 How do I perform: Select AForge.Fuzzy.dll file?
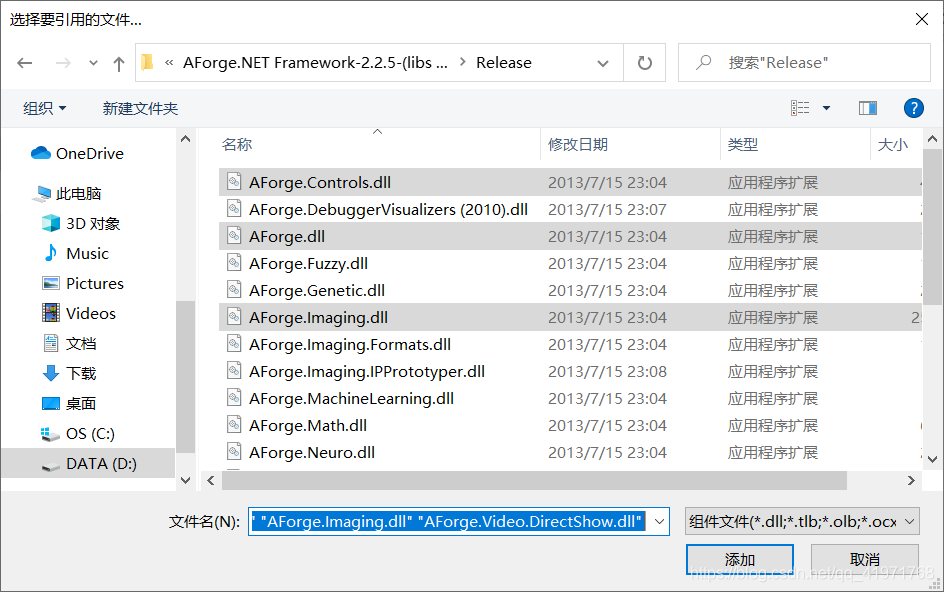tap(570, 264)
